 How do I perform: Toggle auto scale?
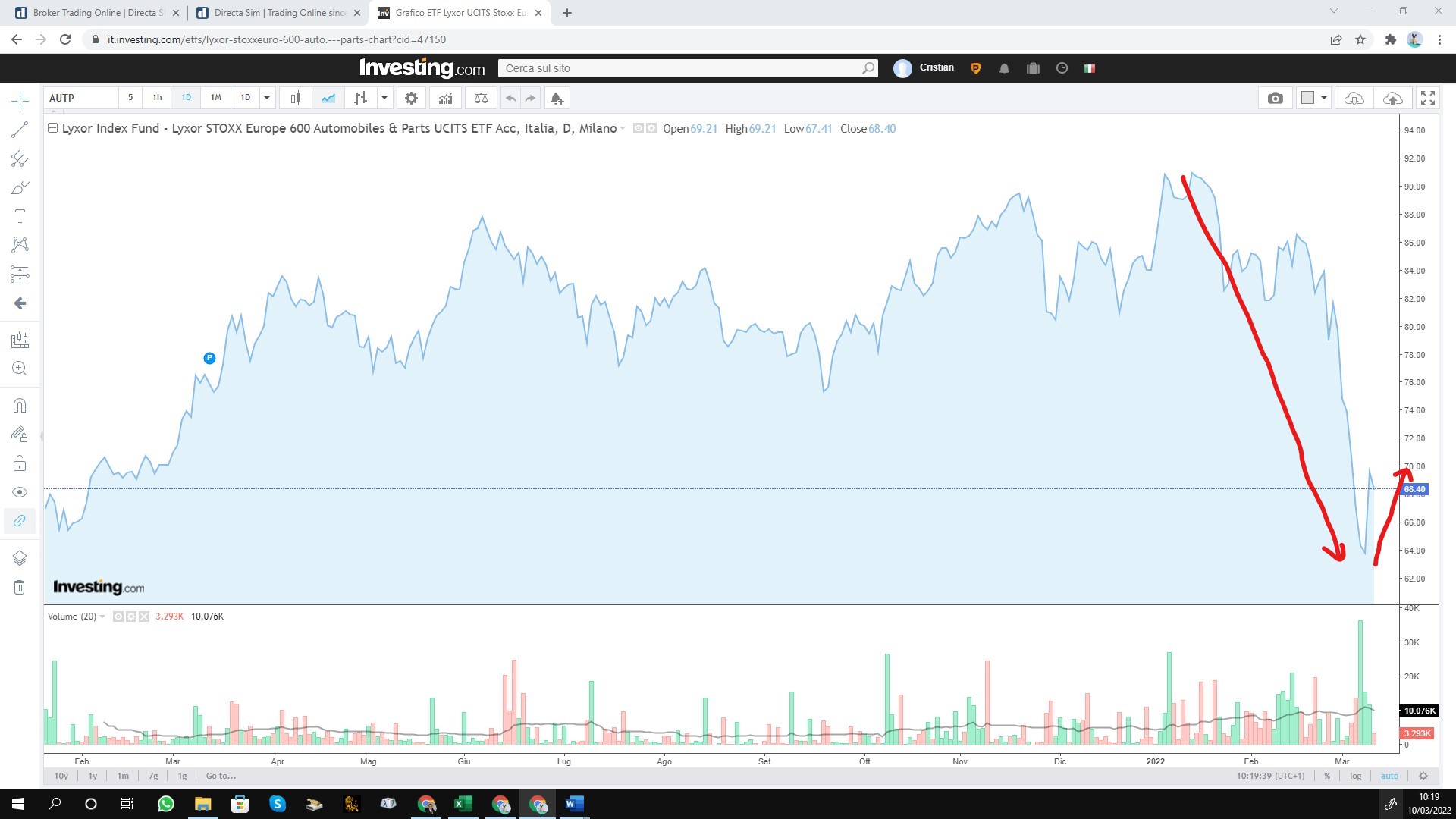(x=1389, y=776)
